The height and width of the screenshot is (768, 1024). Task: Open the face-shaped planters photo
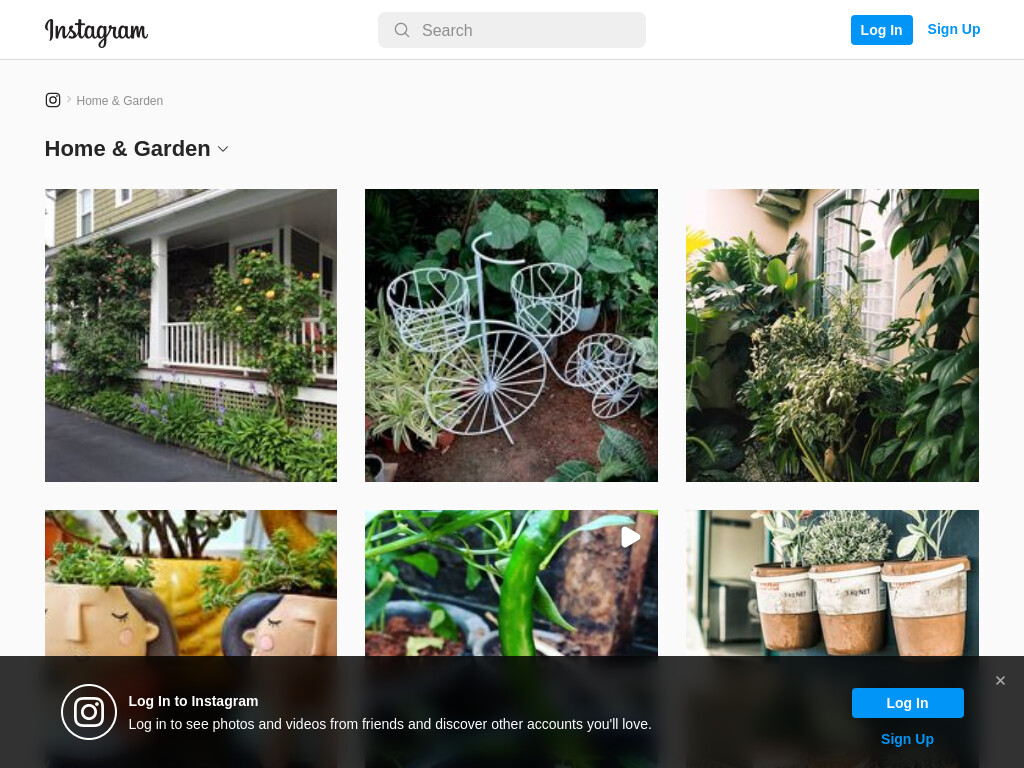191,583
